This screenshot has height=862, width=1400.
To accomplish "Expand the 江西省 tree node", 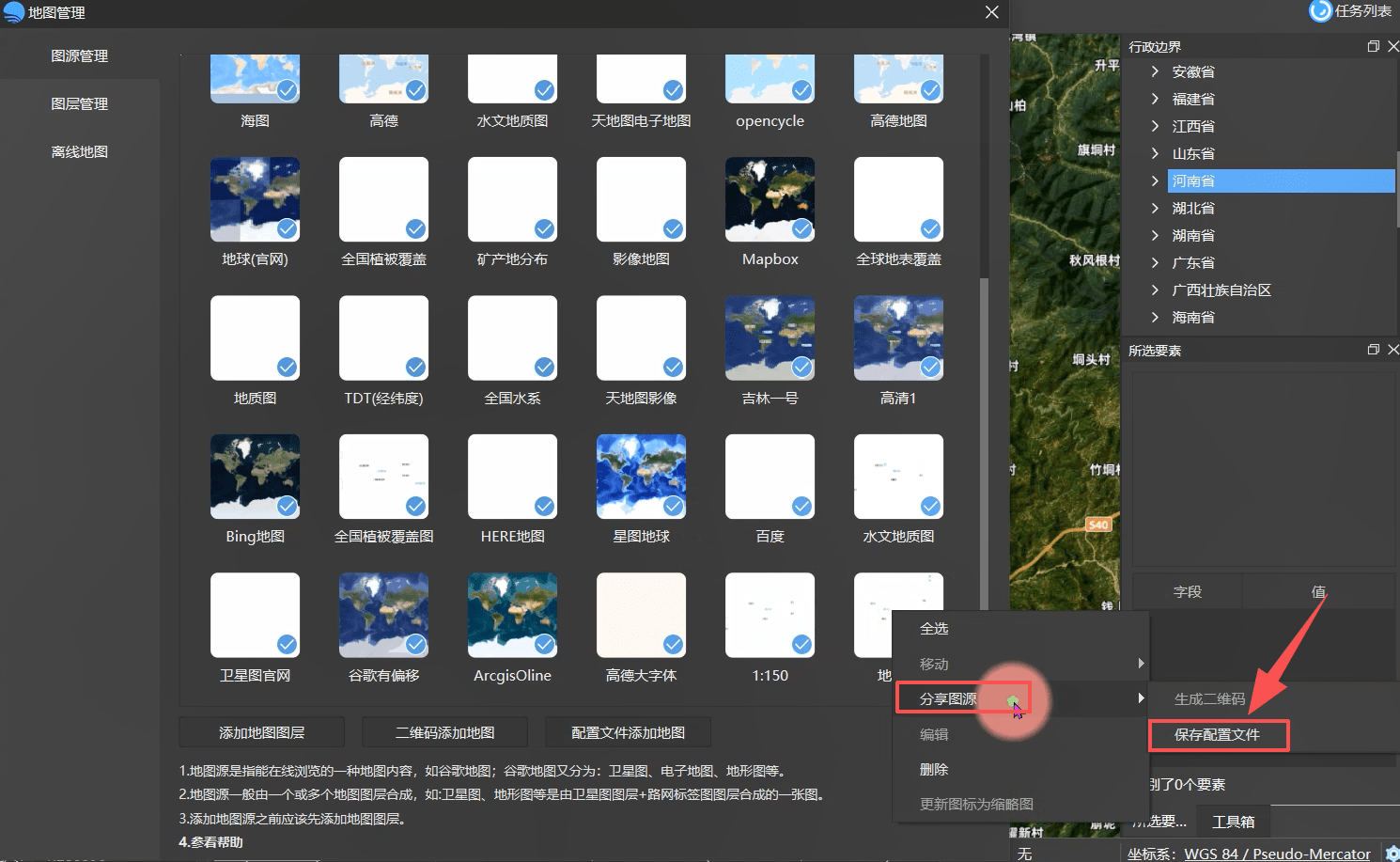I will click(1155, 126).
